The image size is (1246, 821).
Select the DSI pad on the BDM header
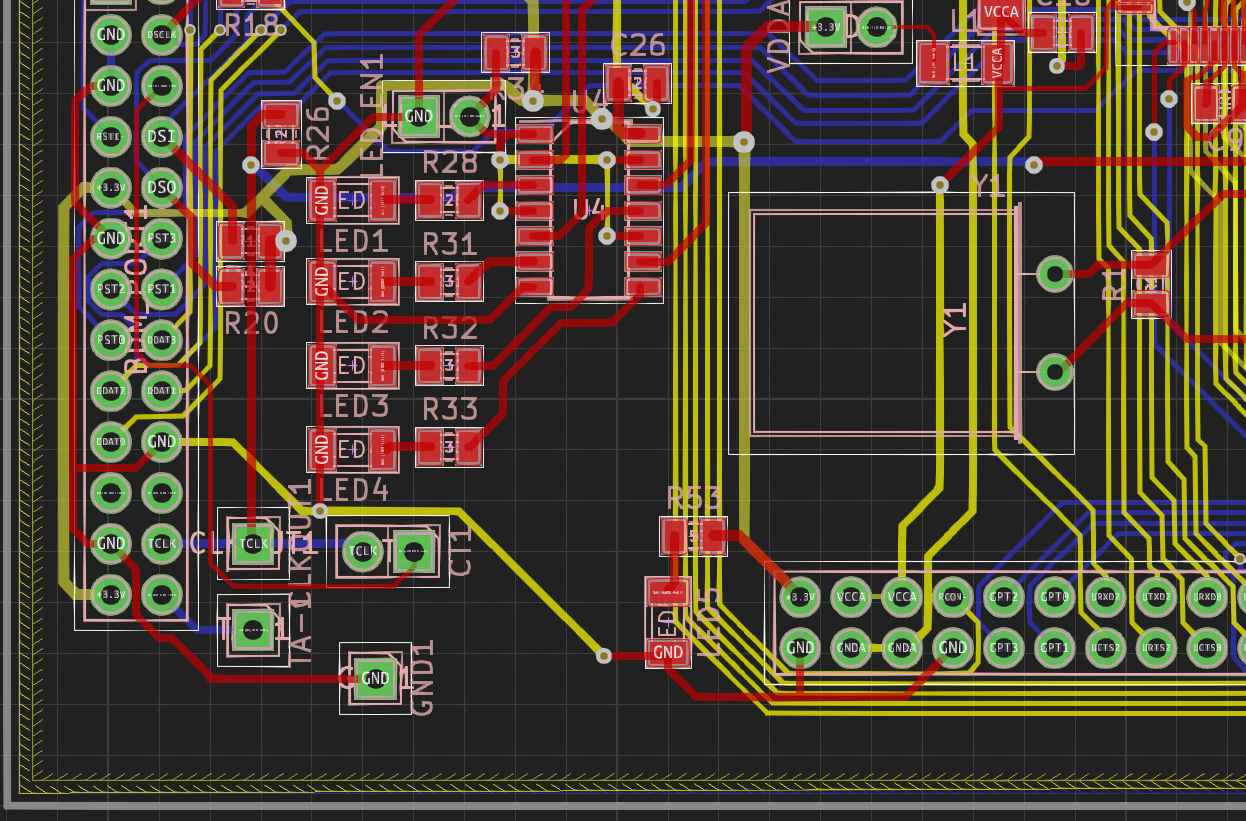coord(161,136)
